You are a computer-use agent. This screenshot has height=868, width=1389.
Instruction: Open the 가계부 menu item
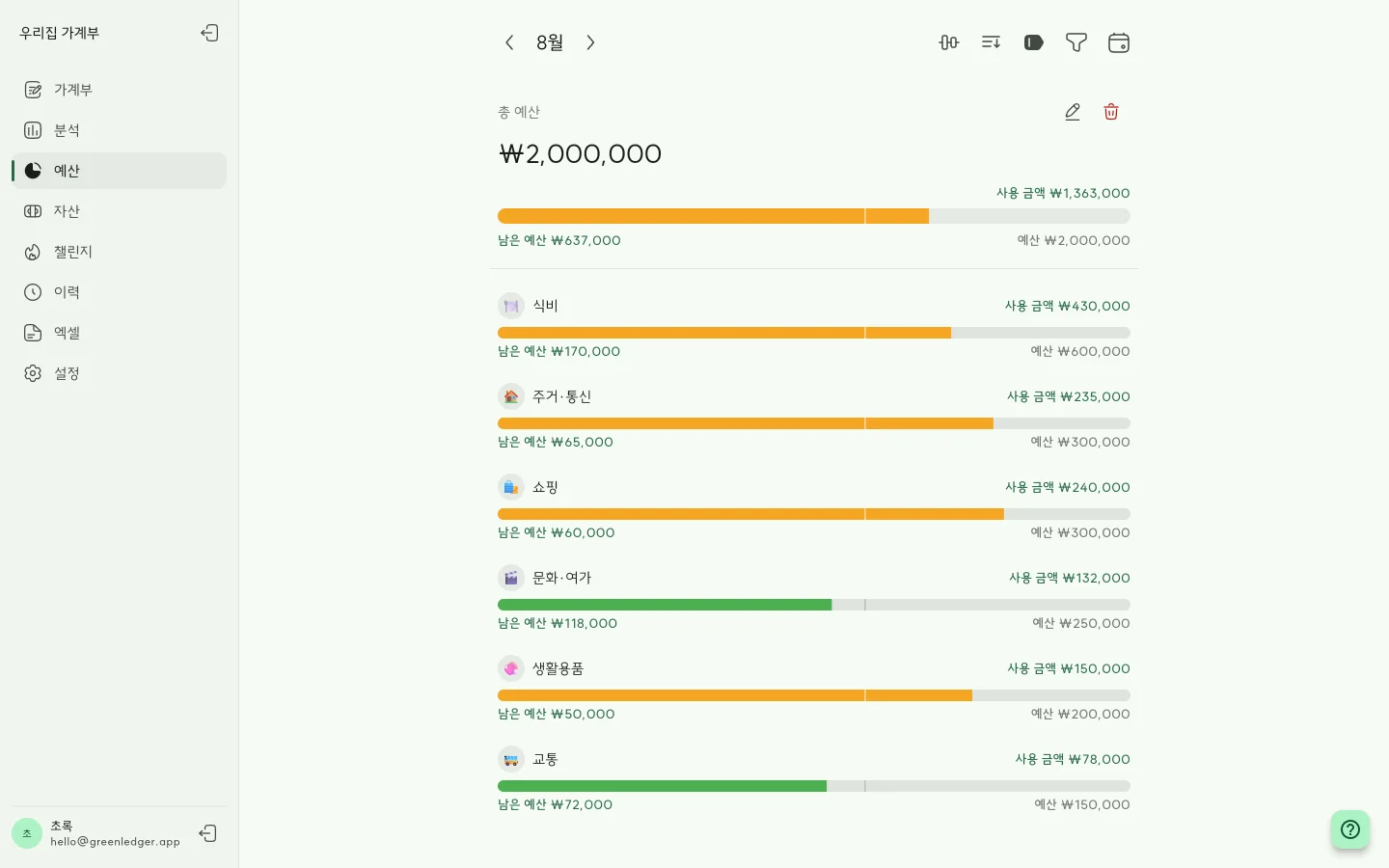tap(120, 90)
